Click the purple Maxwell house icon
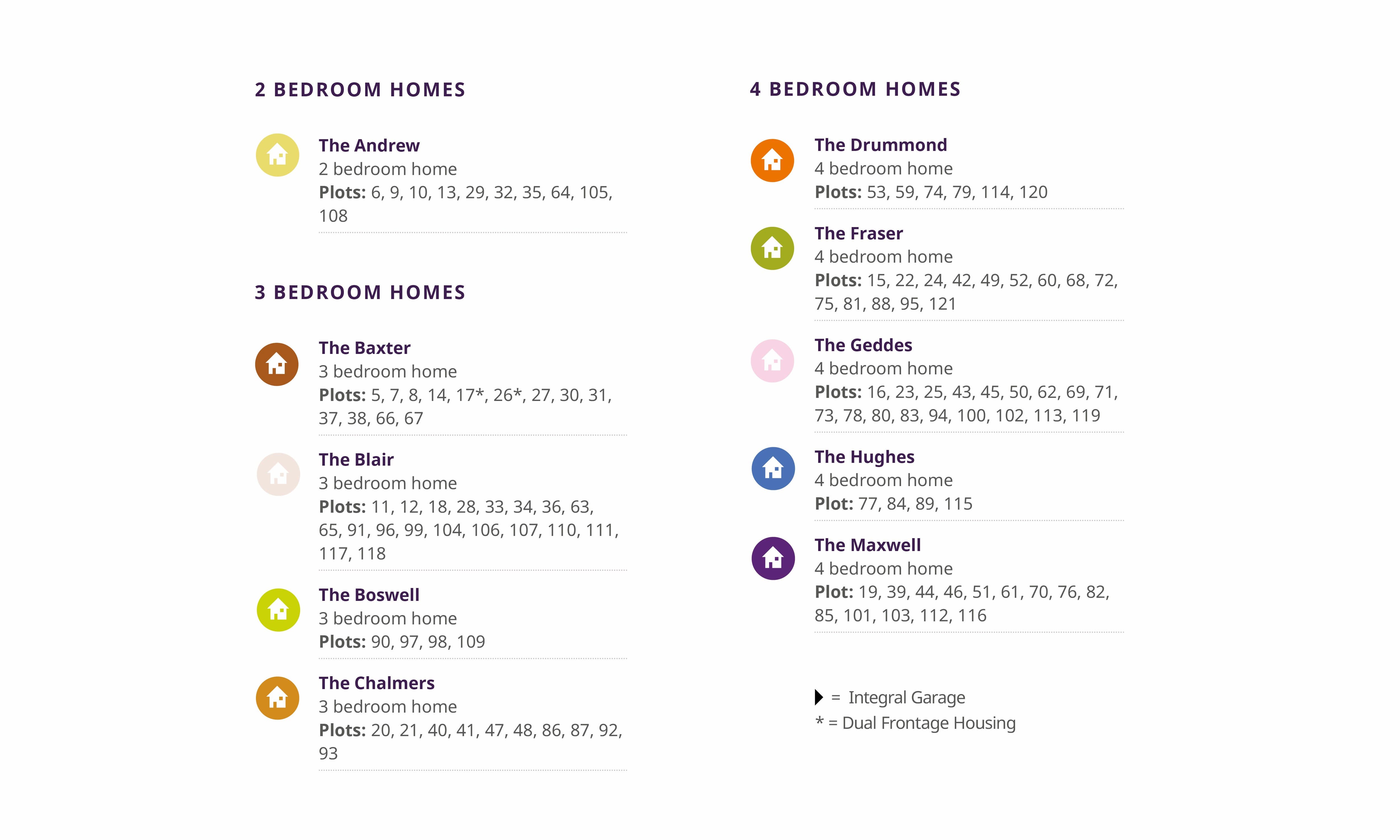1400x840 pixels. [x=773, y=559]
